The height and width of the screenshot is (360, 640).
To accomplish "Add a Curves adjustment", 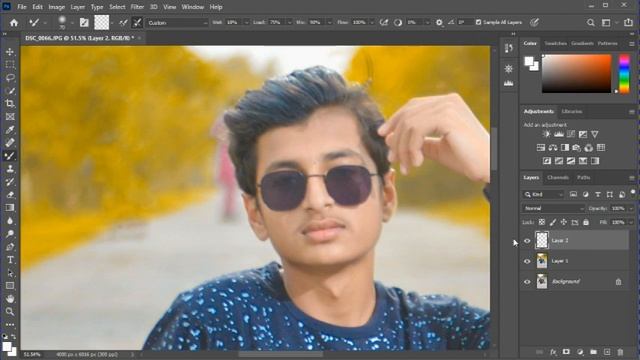I will [571, 134].
